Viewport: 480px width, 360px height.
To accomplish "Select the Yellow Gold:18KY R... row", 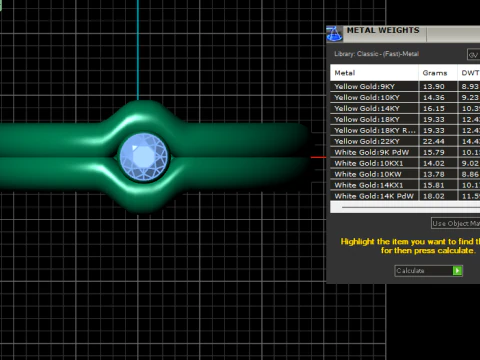I will coord(405,130).
